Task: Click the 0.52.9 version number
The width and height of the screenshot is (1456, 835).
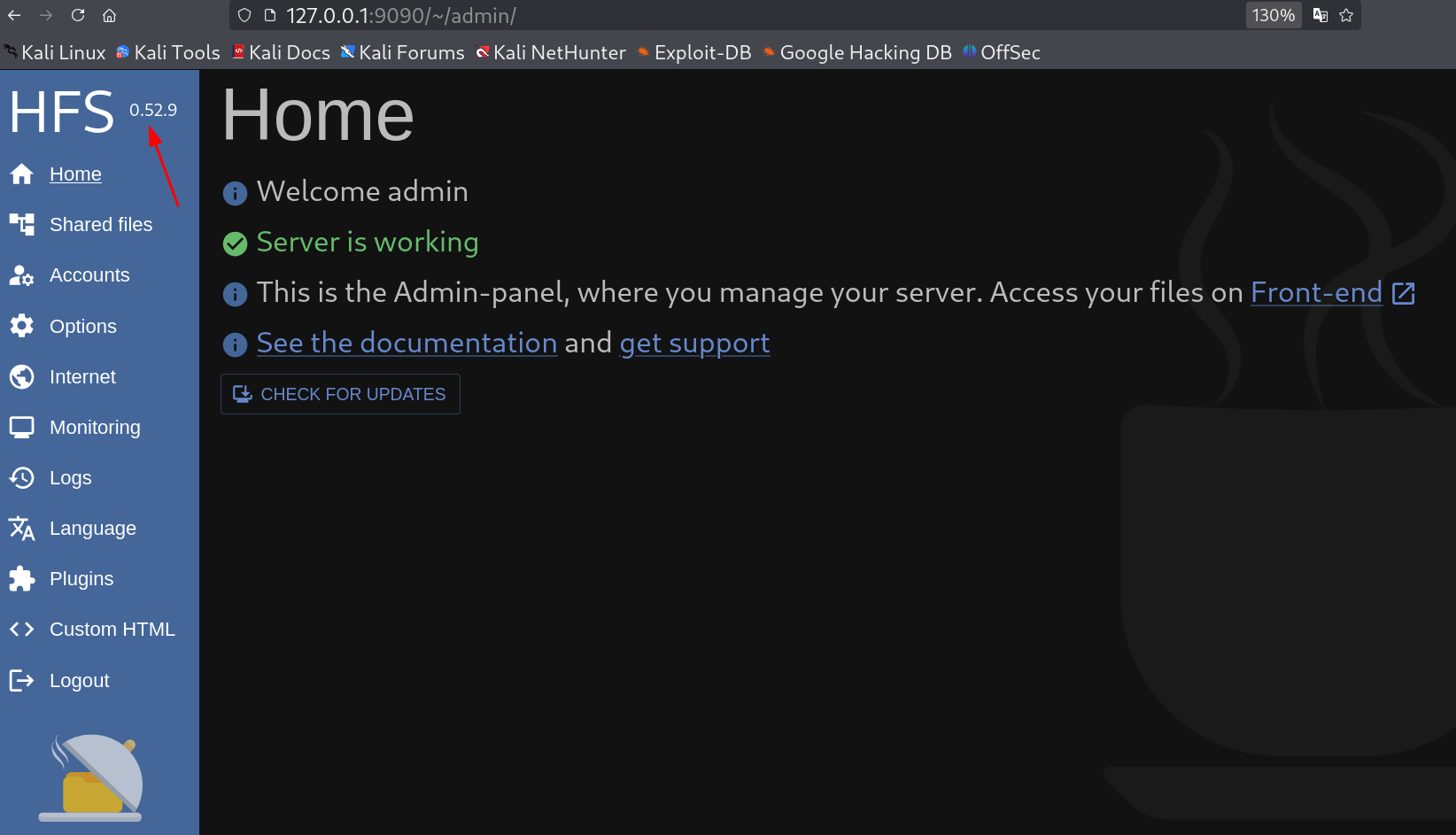Action: (x=153, y=110)
